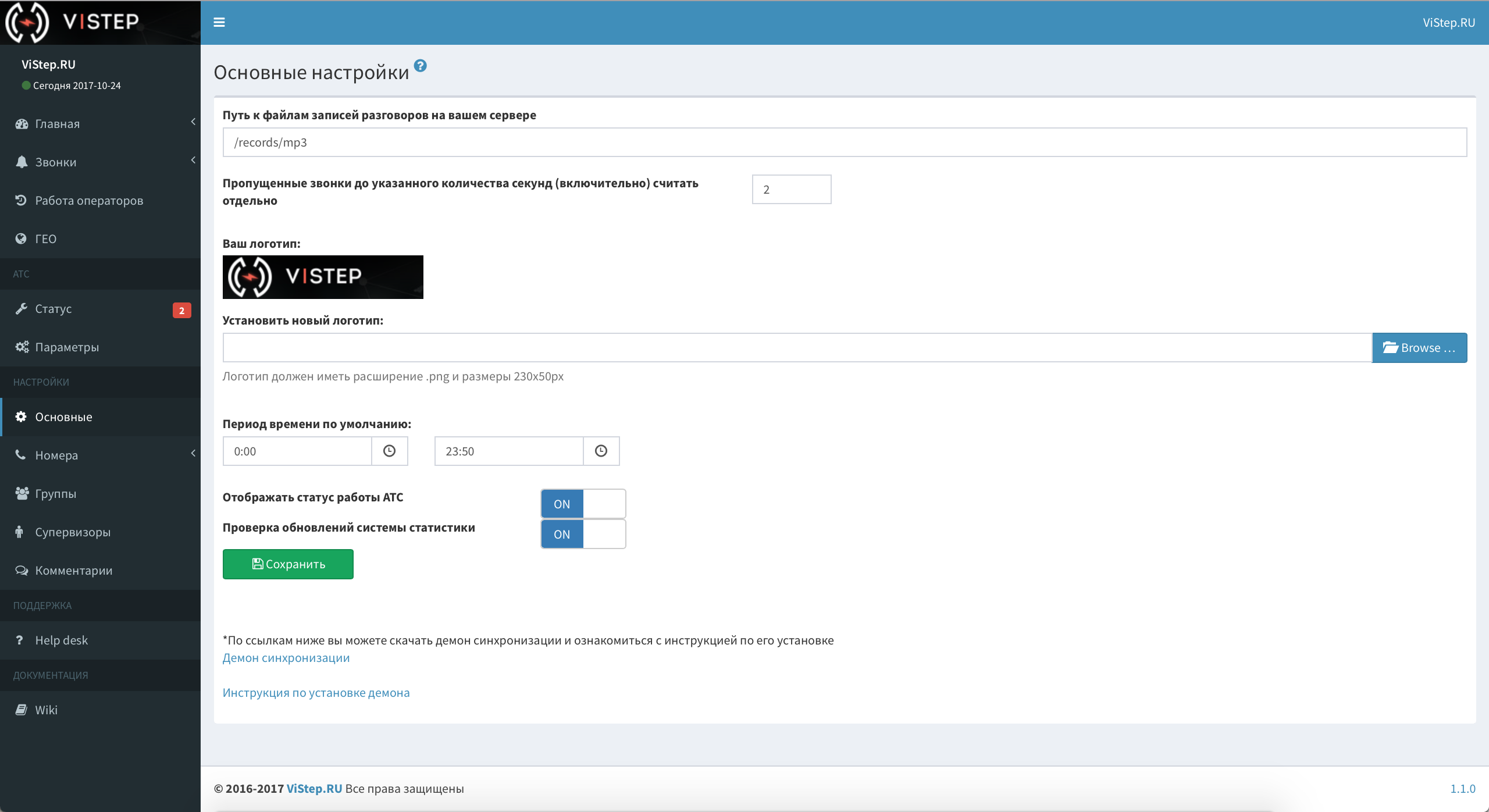Open ГЕО via the globe icon
1489x812 pixels.
pos(21,238)
